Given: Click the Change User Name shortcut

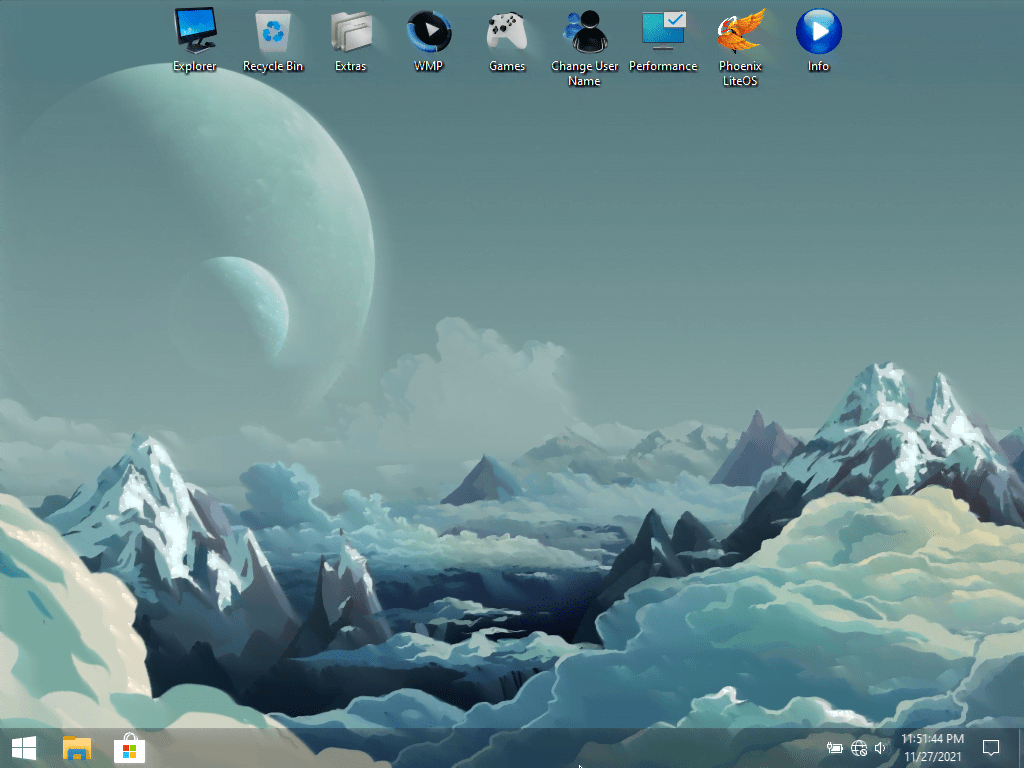Looking at the screenshot, I should tap(584, 48).
